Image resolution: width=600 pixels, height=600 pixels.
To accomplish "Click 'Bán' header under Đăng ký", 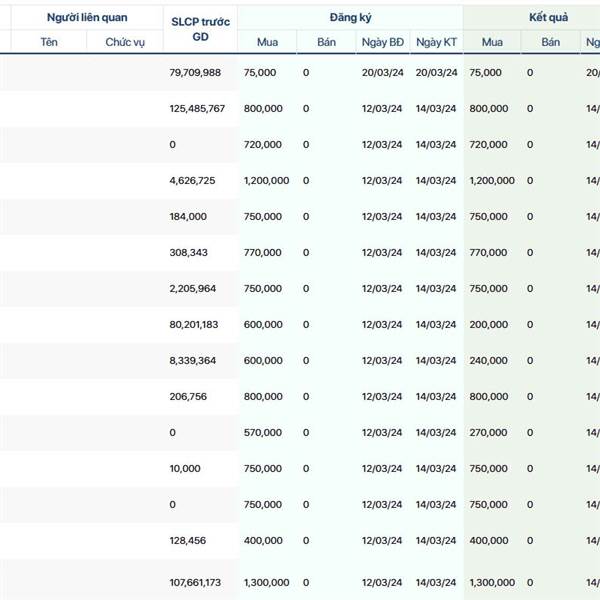I will 326,42.
